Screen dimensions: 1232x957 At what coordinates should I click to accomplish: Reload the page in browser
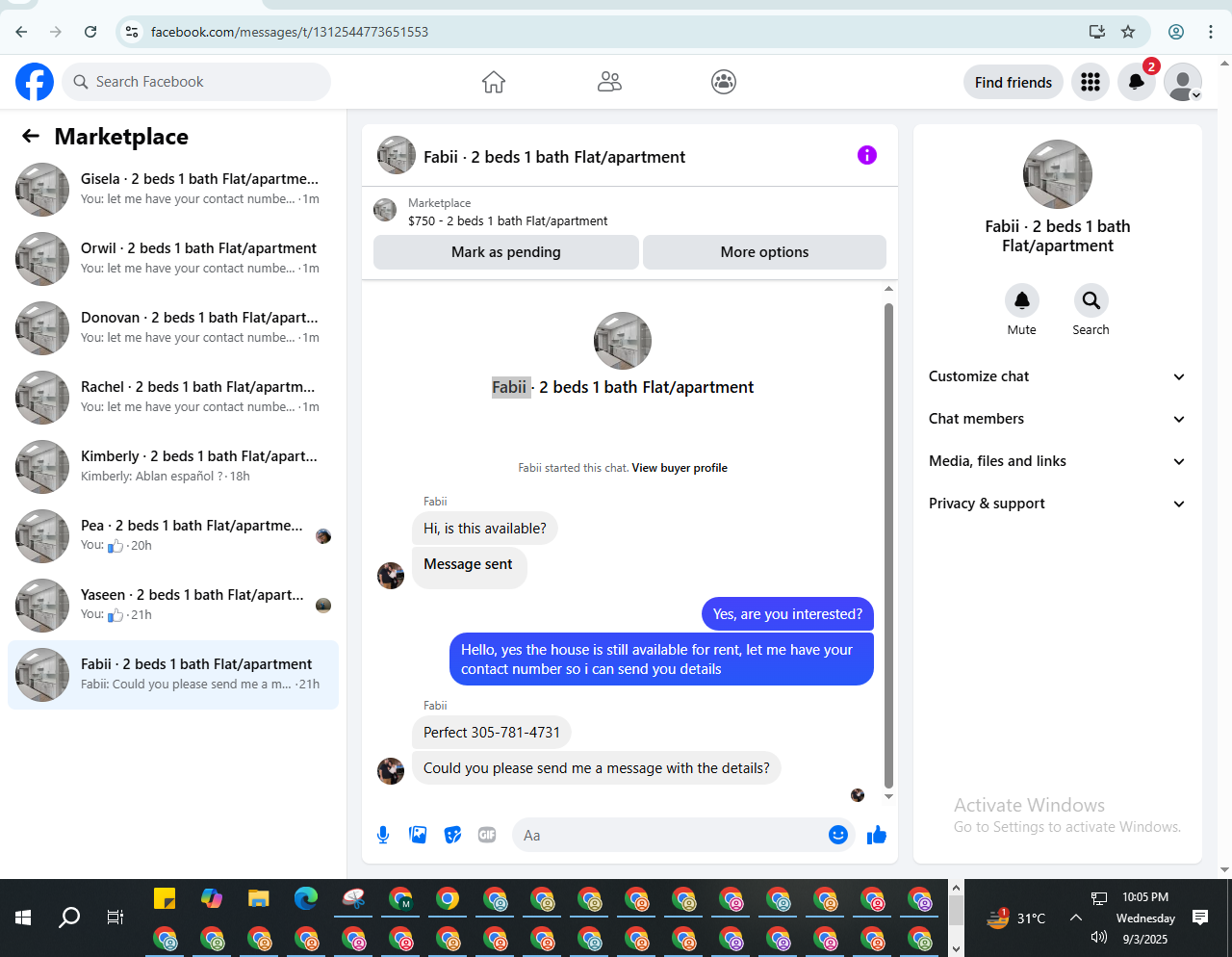click(x=90, y=32)
